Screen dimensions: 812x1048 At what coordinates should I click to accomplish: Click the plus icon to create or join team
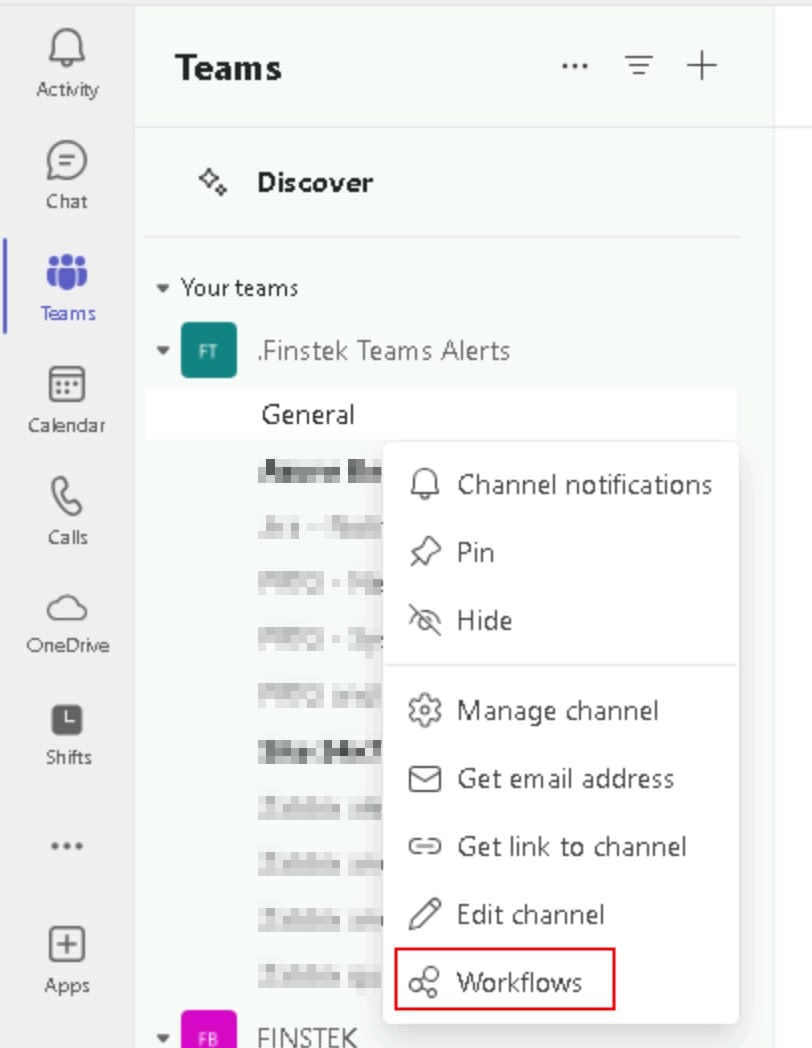(702, 66)
